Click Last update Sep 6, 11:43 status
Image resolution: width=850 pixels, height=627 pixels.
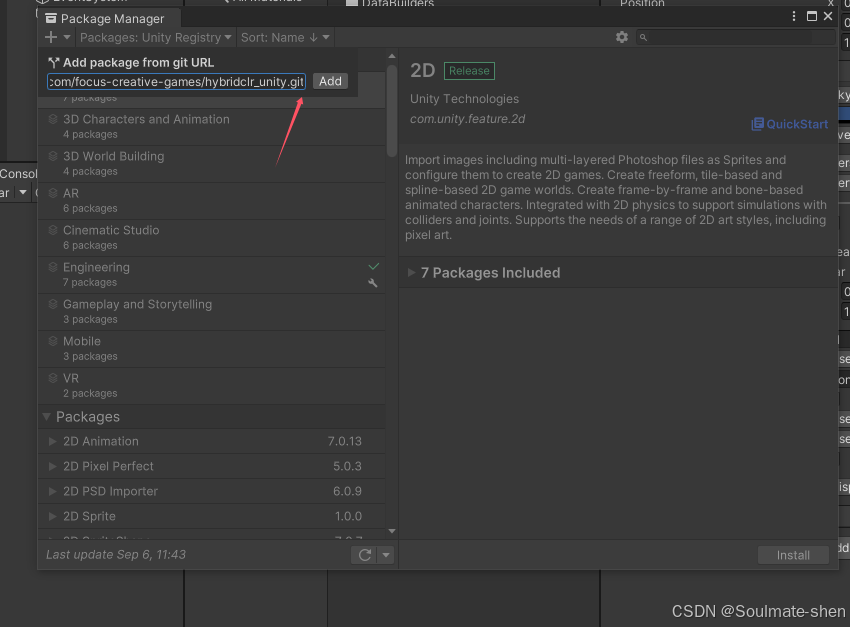click(x=115, y=555)
